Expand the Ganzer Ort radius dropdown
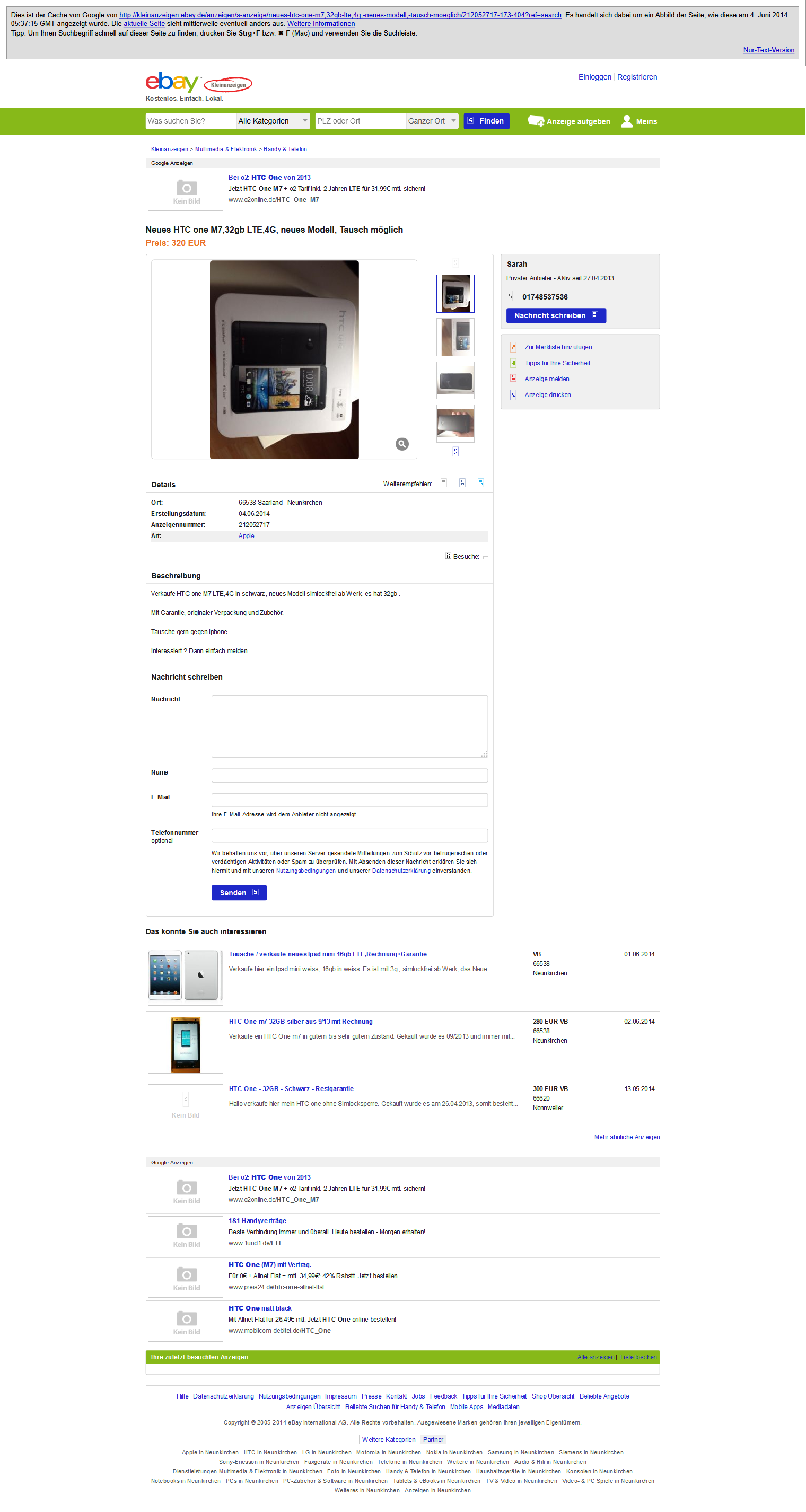 (432, 121)
